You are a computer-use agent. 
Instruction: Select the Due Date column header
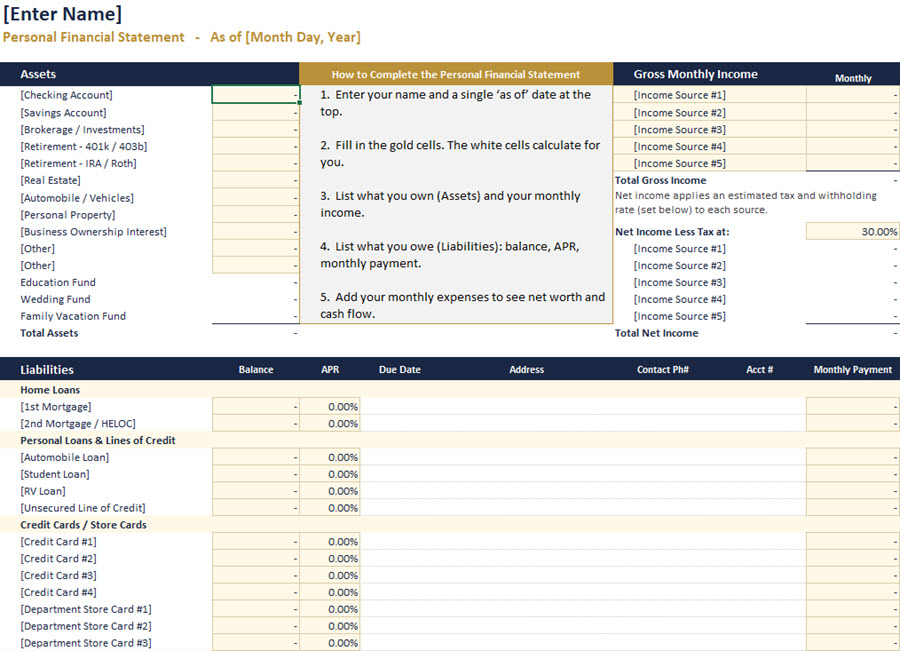(399, 369)
